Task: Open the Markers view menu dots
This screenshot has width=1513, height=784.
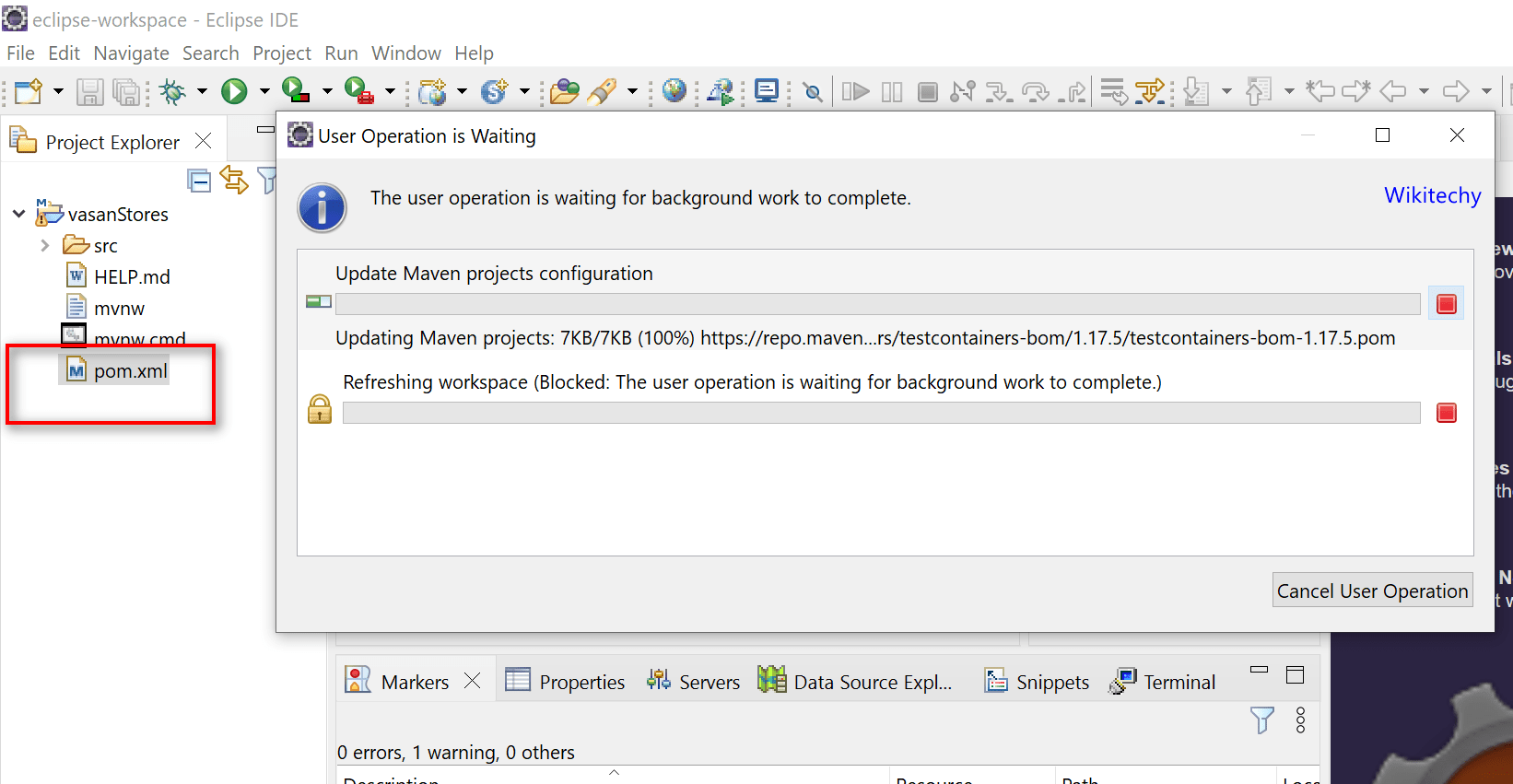Action: 1300,720
